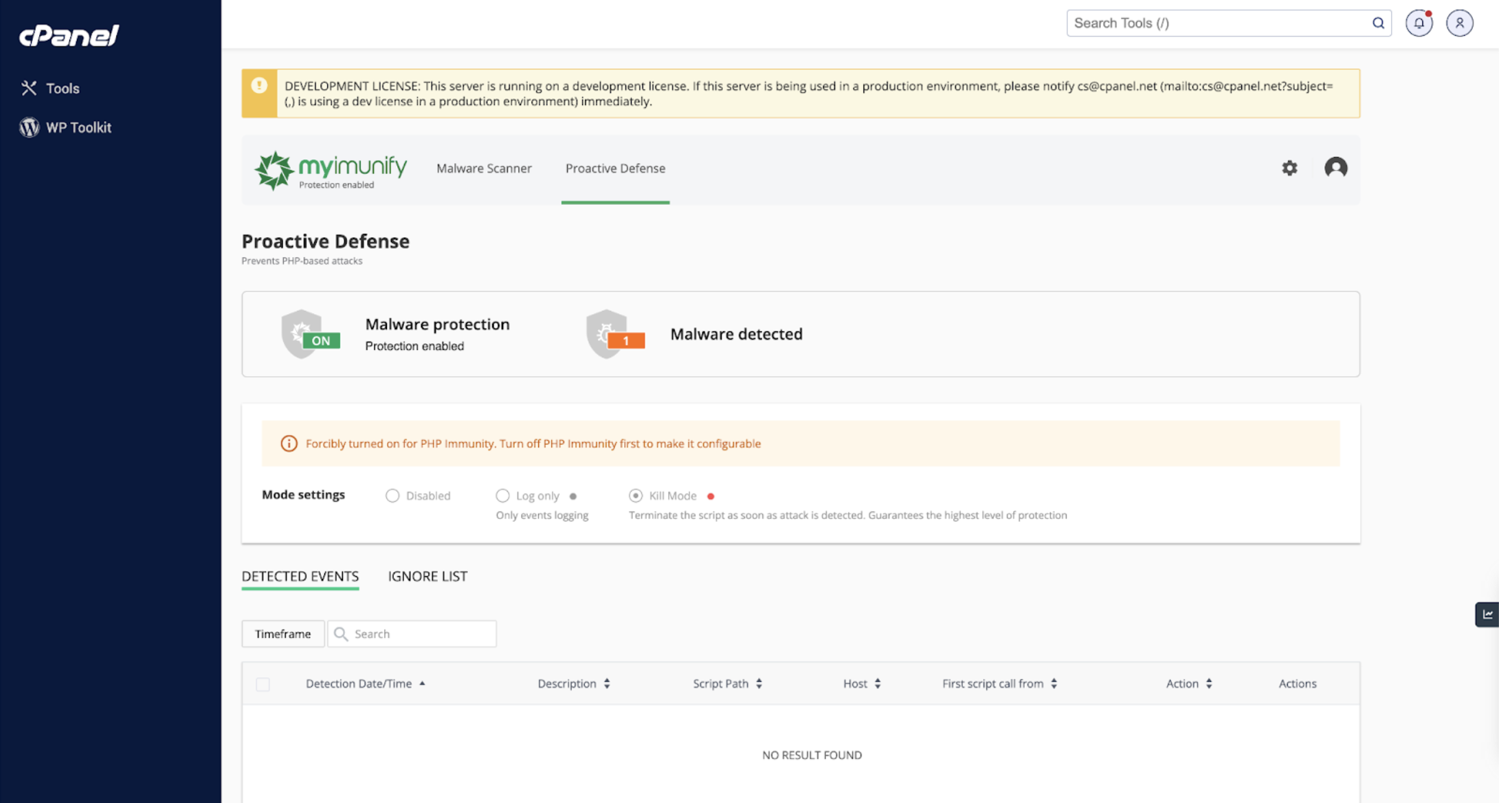
Task: Sort by Script Path column
Action: click(x=727, y=683)
